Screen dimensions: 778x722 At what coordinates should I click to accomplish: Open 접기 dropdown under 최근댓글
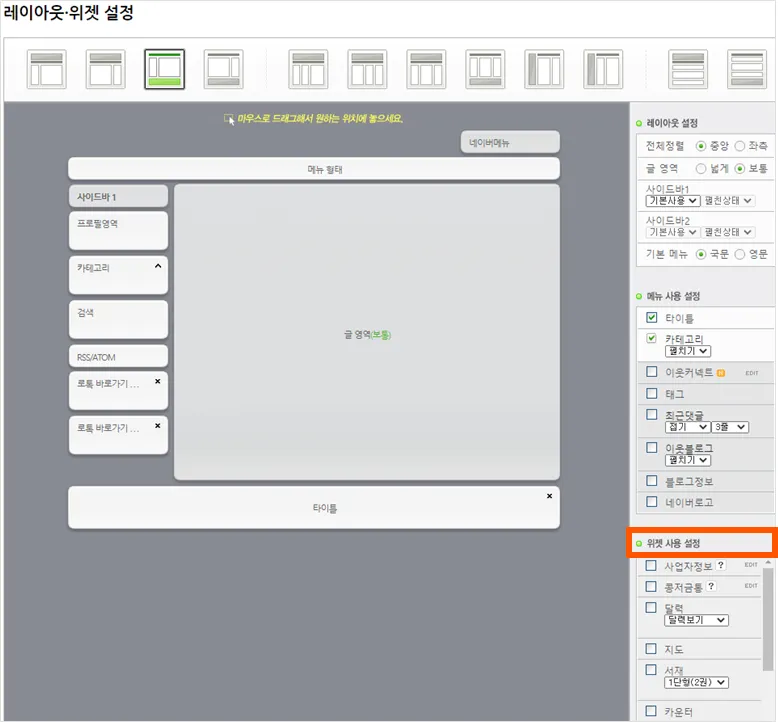pyautogui.click(x=687, y=427)
